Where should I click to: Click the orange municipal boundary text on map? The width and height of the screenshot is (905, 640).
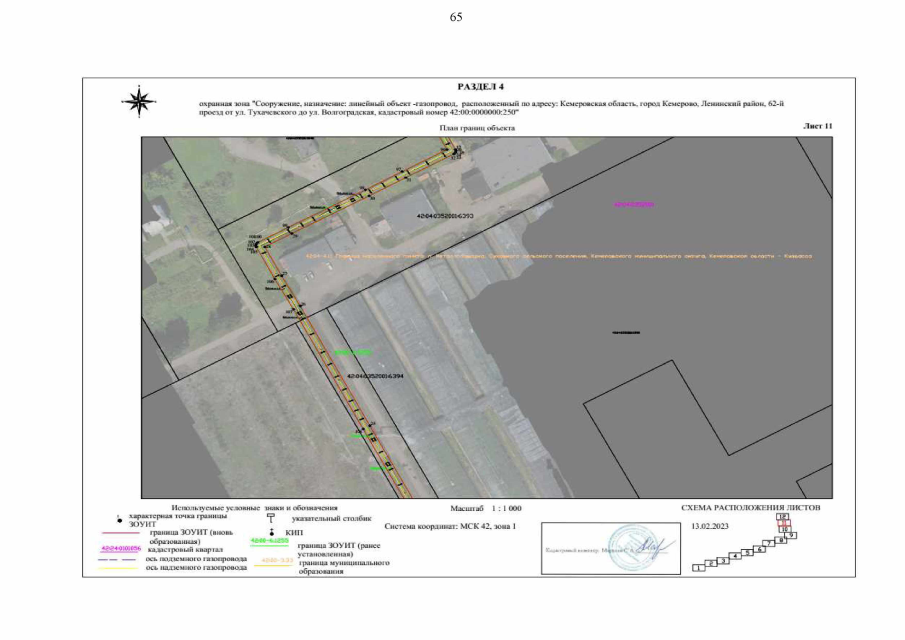(x=560, y=256)
